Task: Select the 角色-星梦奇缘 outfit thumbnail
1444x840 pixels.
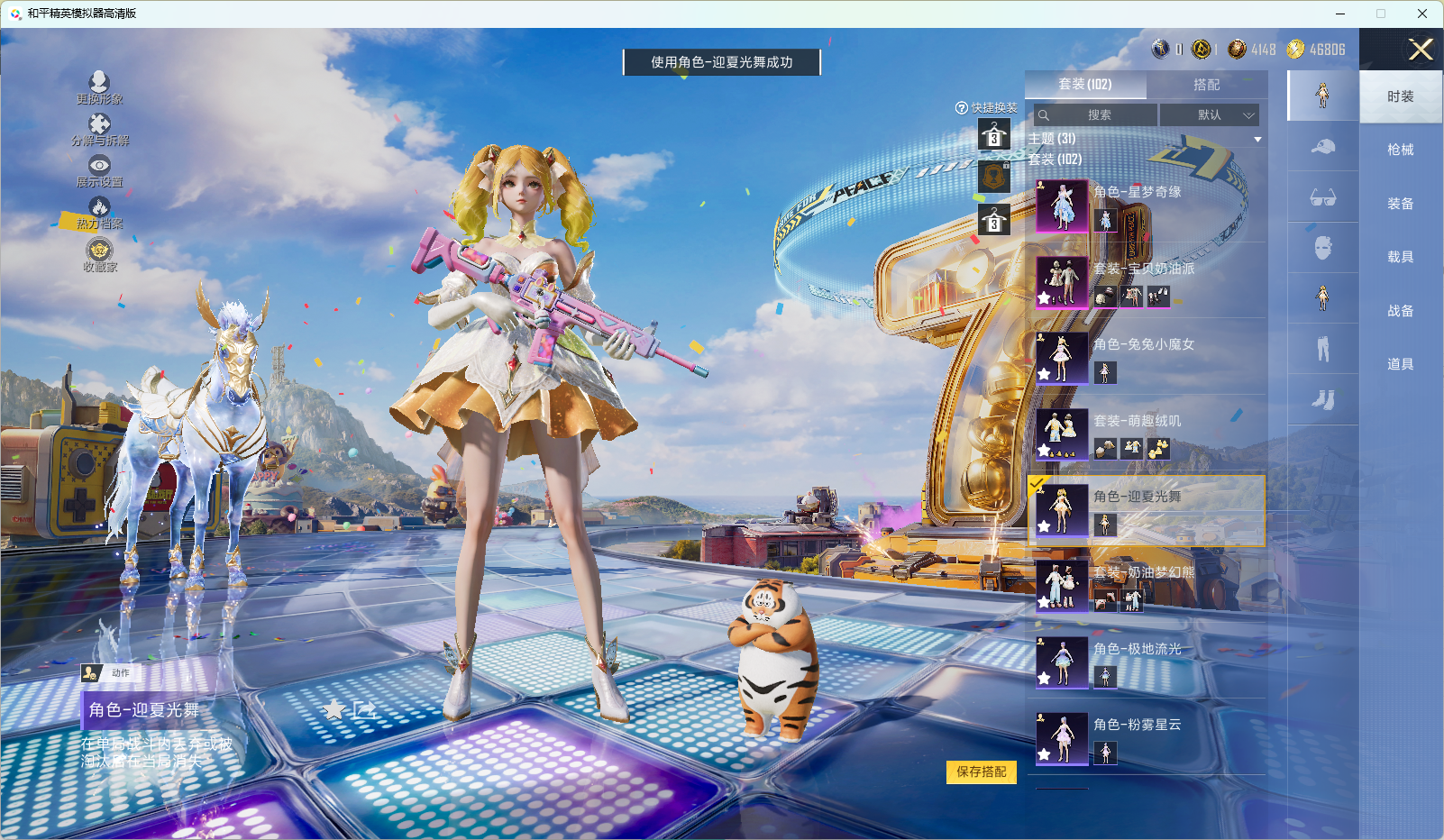Action: pyautogui.click(x=1063, y=205)
